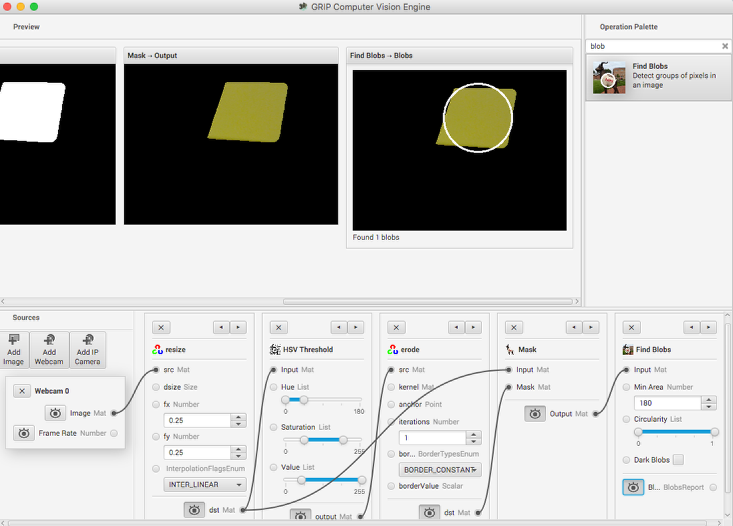Enable the Dark Blobs checkbox

(x=678, y=460)
